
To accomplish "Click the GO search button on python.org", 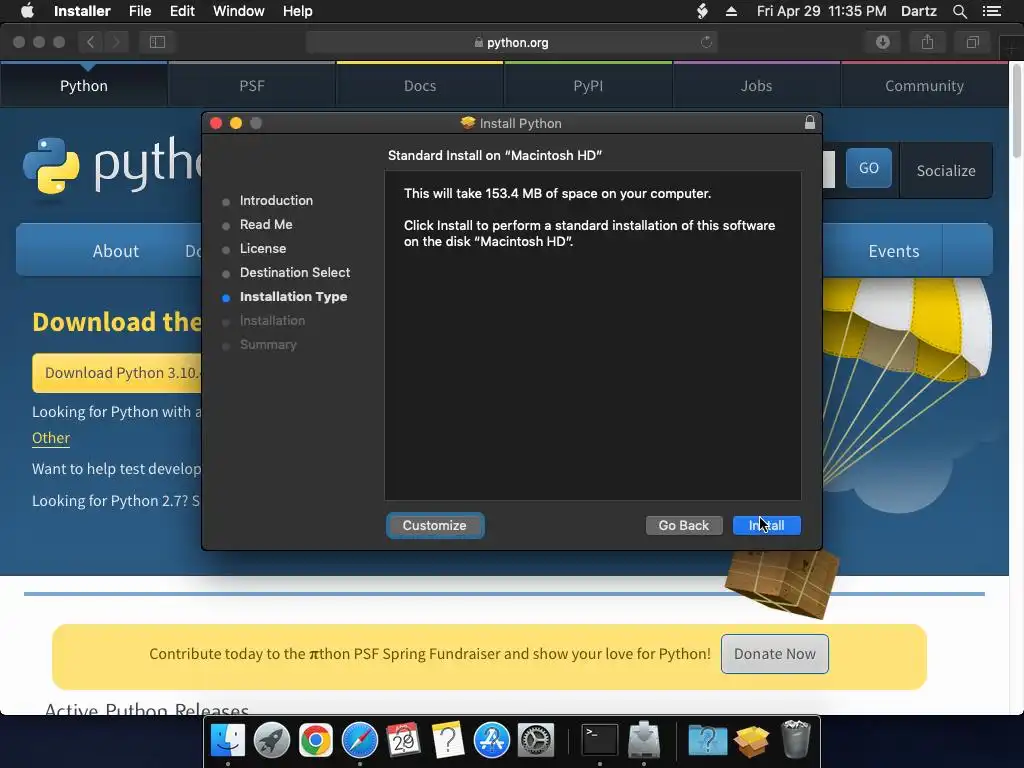I will [x=869, y=168].
